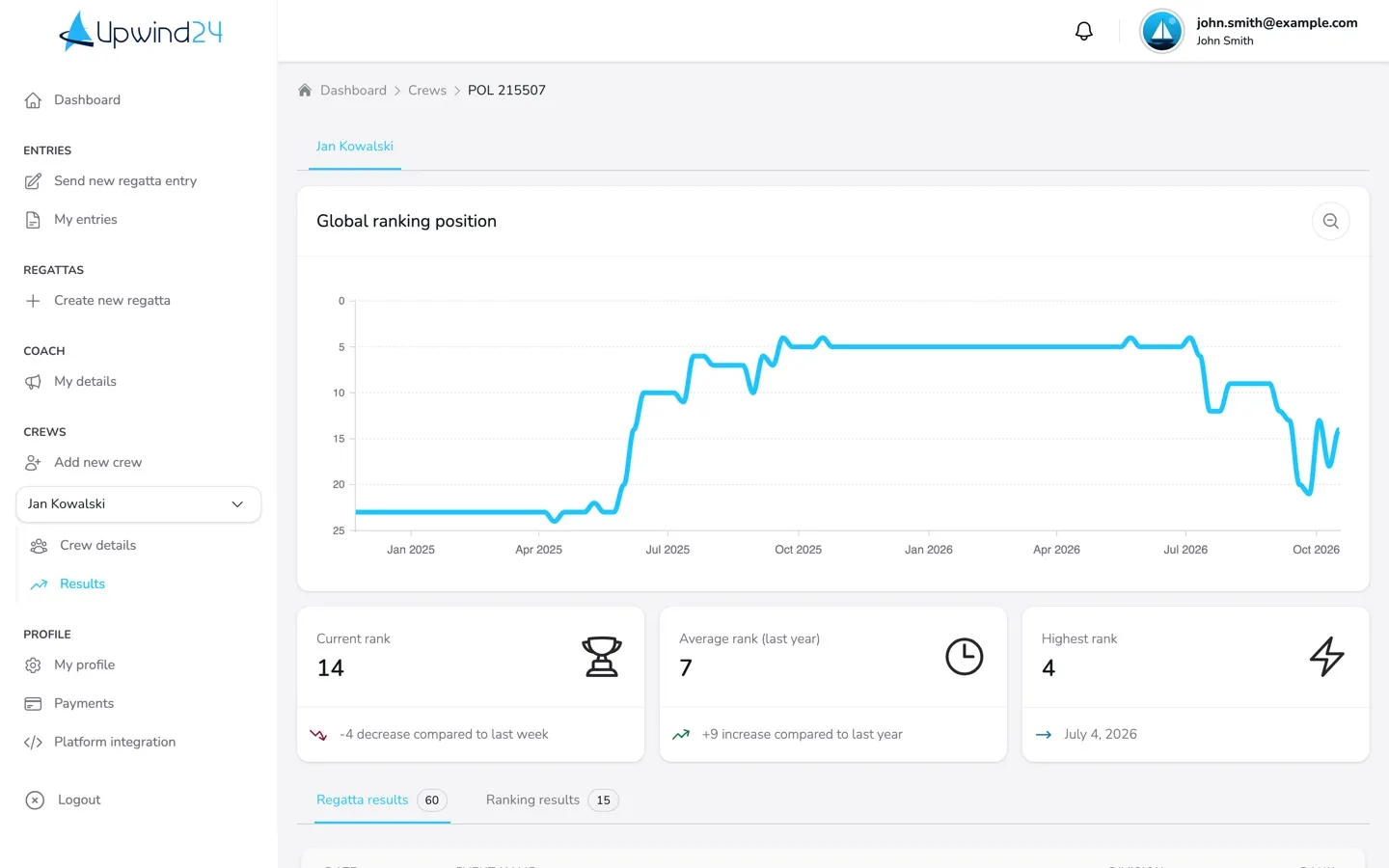The width and height of the screenshot is (1389, 868).
Task: Select the '+9 increase compared to last year' text
Action: point(803,735)
